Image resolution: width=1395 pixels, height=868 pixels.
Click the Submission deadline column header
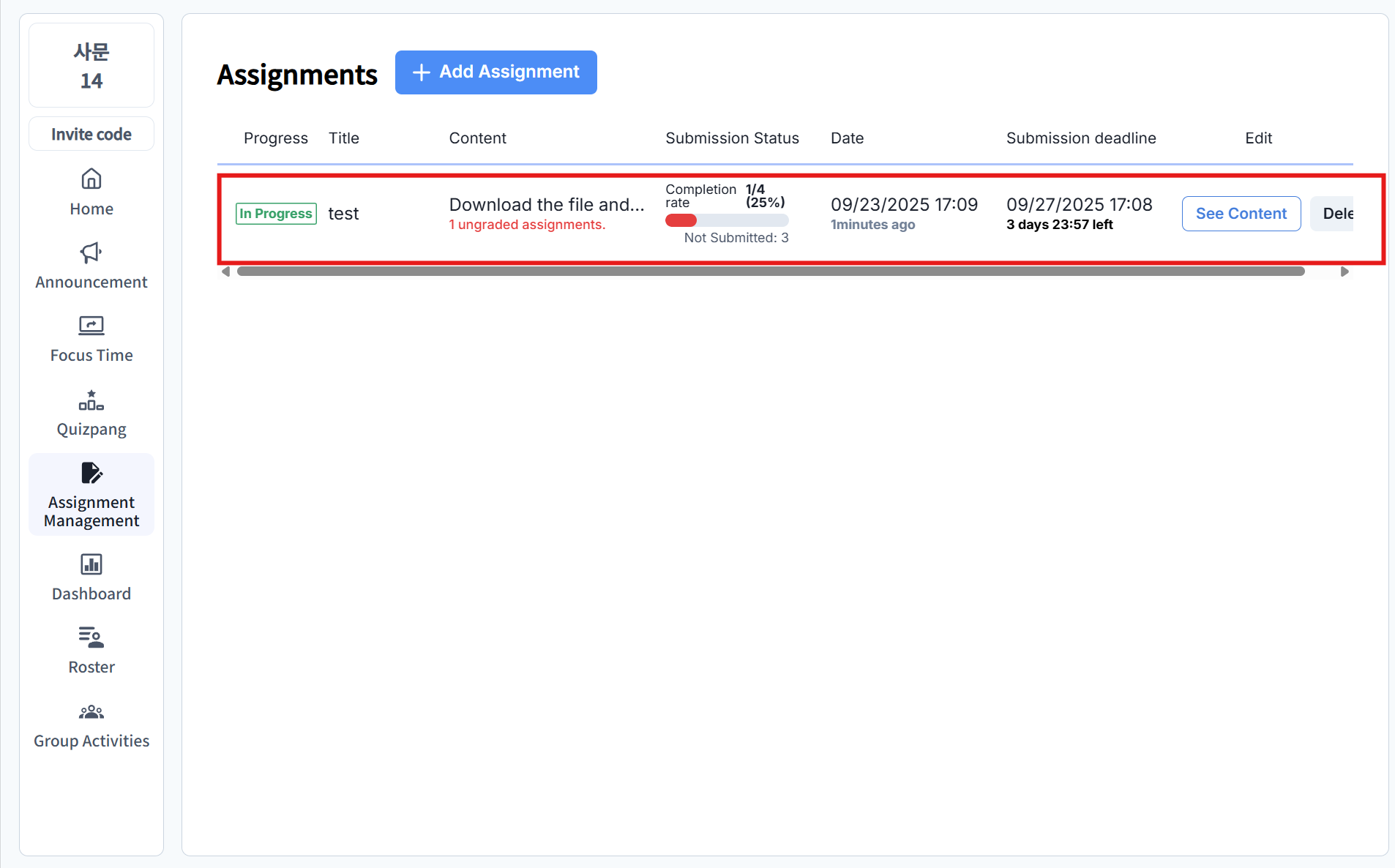[x=1080, y=138]
